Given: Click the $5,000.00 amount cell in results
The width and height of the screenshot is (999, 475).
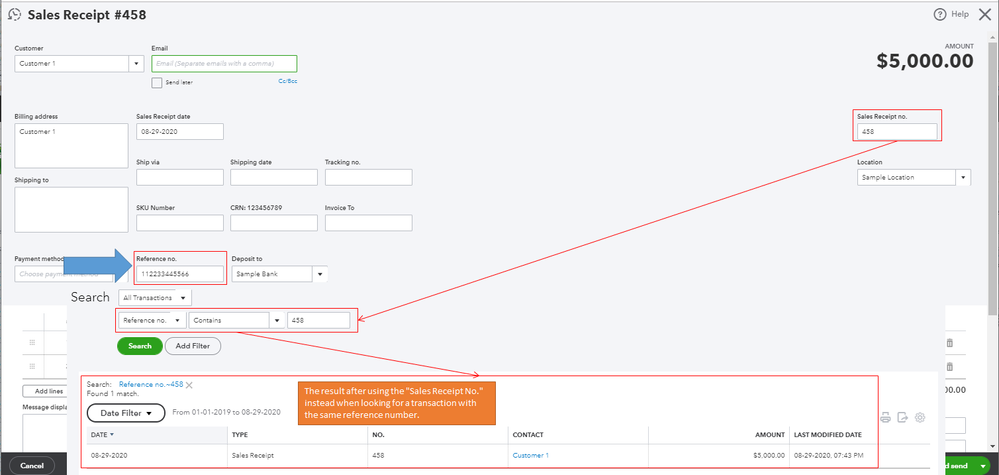Looking at the screenshot, I should click(770, 456).
